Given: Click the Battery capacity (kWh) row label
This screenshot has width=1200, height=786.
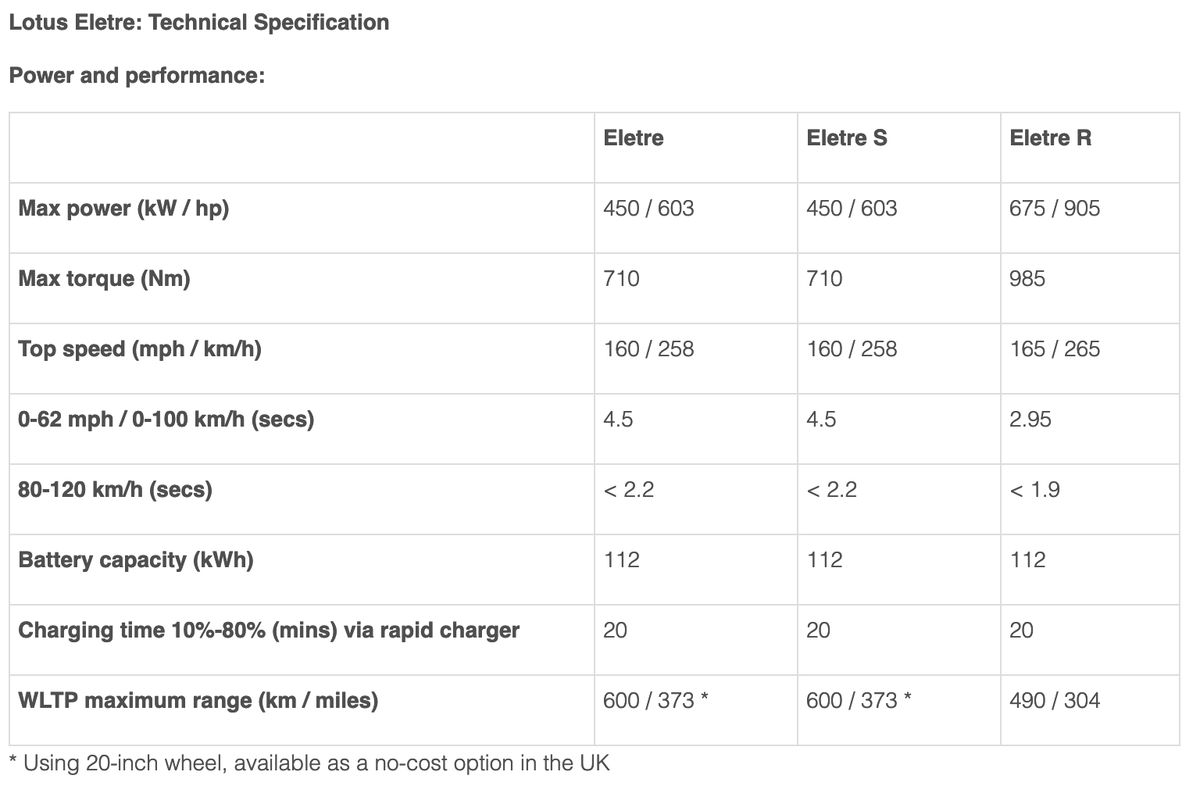Looking at the screenshot, I should 136,560.
